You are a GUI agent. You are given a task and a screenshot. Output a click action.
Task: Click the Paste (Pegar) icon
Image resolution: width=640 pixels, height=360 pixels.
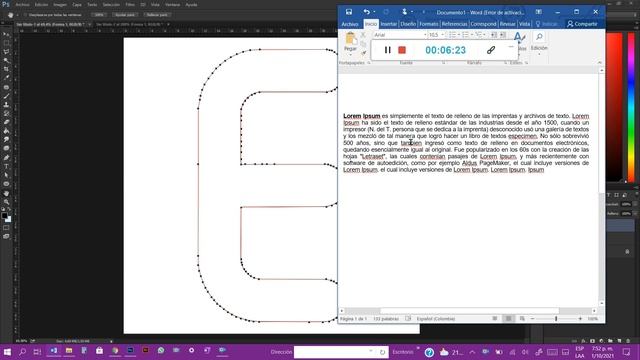tap(350, 39)
